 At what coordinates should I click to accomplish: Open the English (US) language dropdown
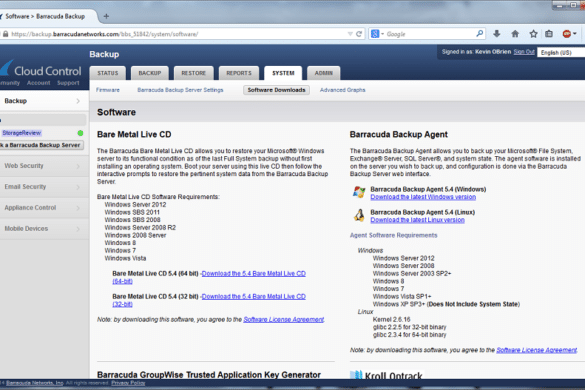(x=561, y=53)
